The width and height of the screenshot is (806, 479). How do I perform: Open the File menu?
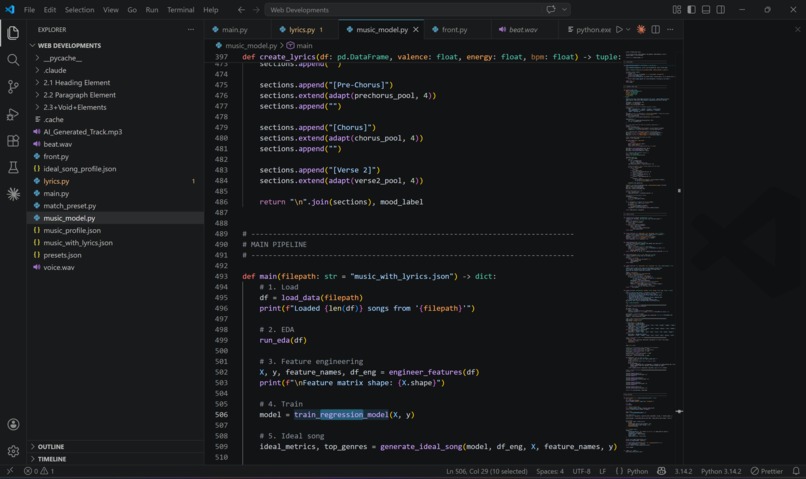(29, 10)
